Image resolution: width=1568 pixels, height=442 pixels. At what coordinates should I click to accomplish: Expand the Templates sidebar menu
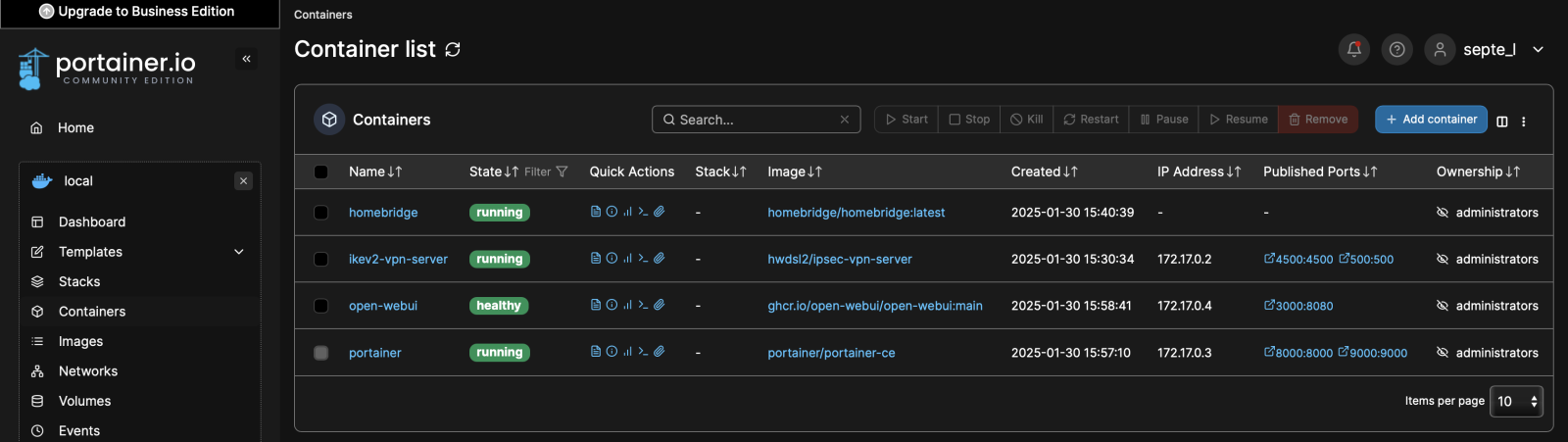[238, 252]
